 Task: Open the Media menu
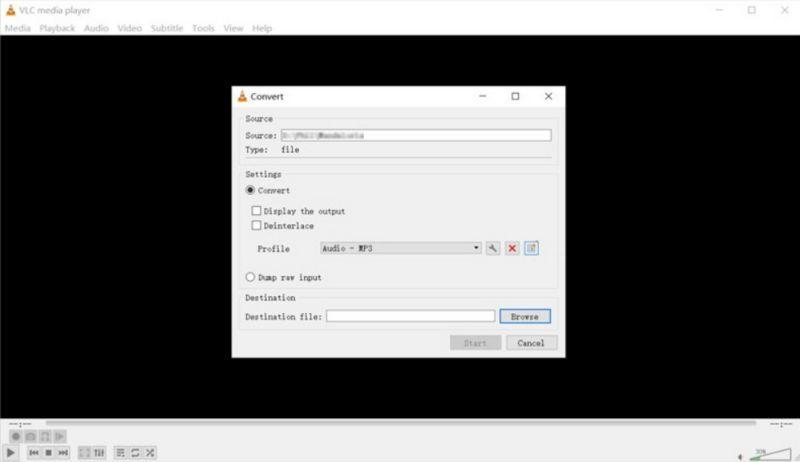[x=18, y=28]
